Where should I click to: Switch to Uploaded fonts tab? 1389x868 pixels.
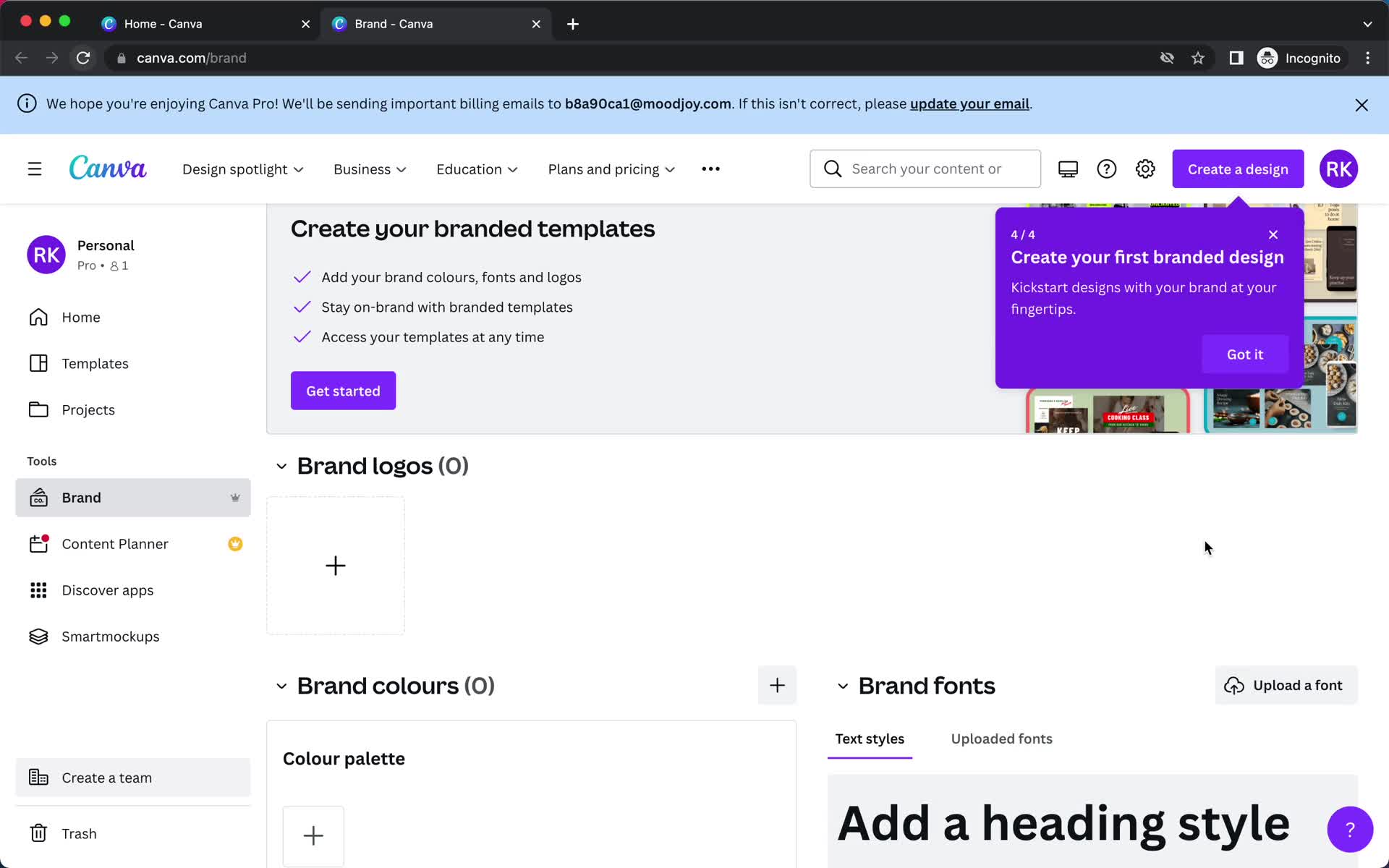(1001, 739)
